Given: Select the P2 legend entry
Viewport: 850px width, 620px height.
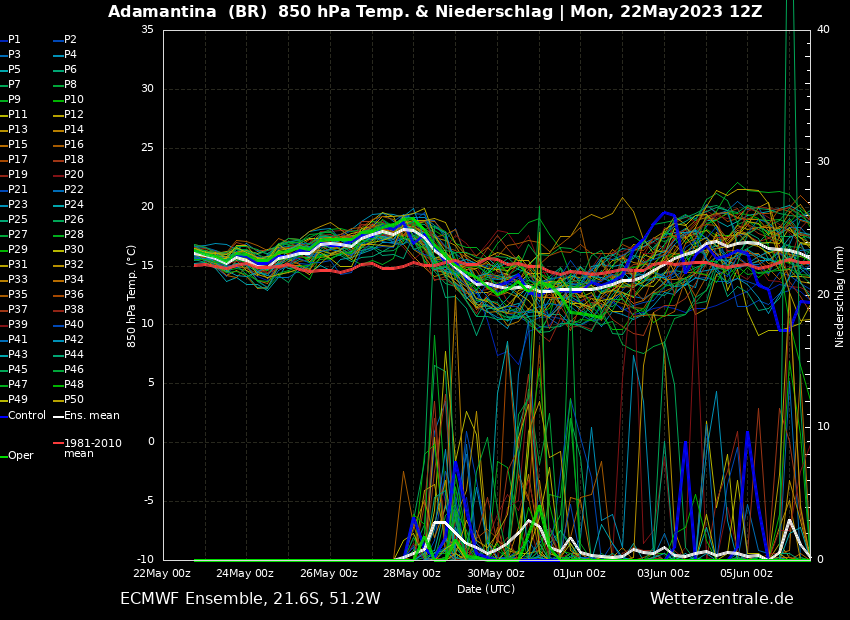Looking at the screenshot, I should (65, 40).
